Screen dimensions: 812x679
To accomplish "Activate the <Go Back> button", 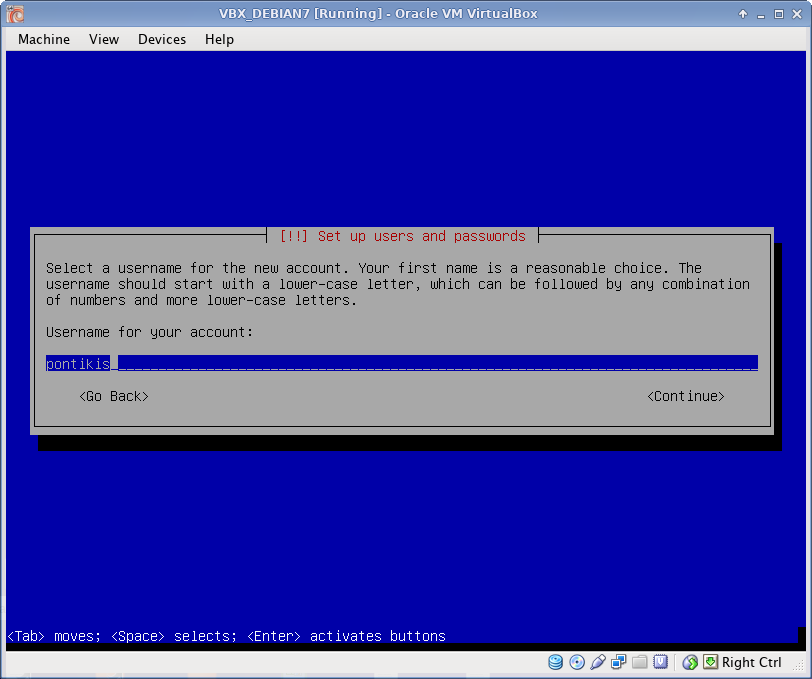I will coord(114,396).
